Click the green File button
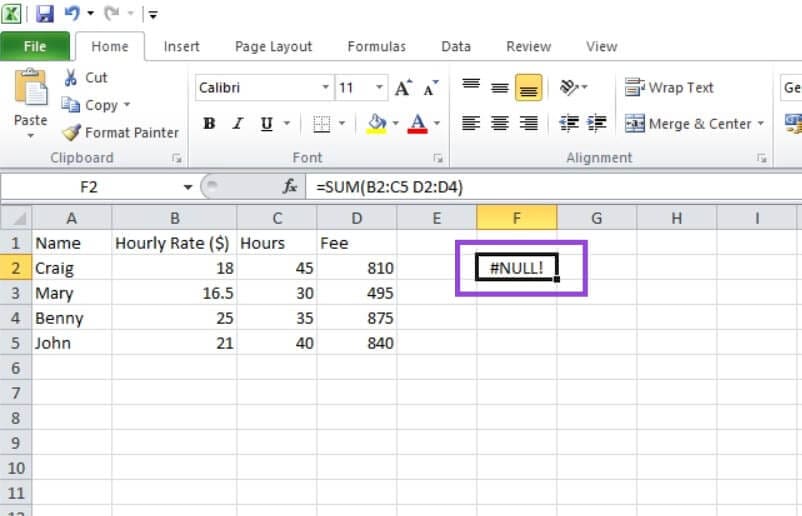802x516 pixels. point(35,46)
